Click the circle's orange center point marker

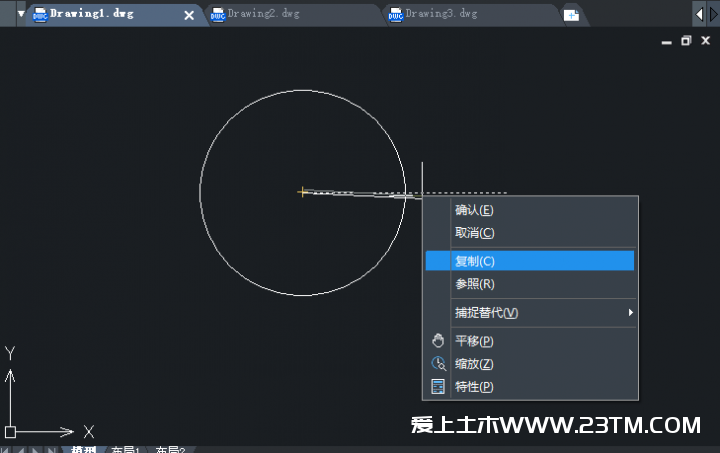click(x=302, y=191)
